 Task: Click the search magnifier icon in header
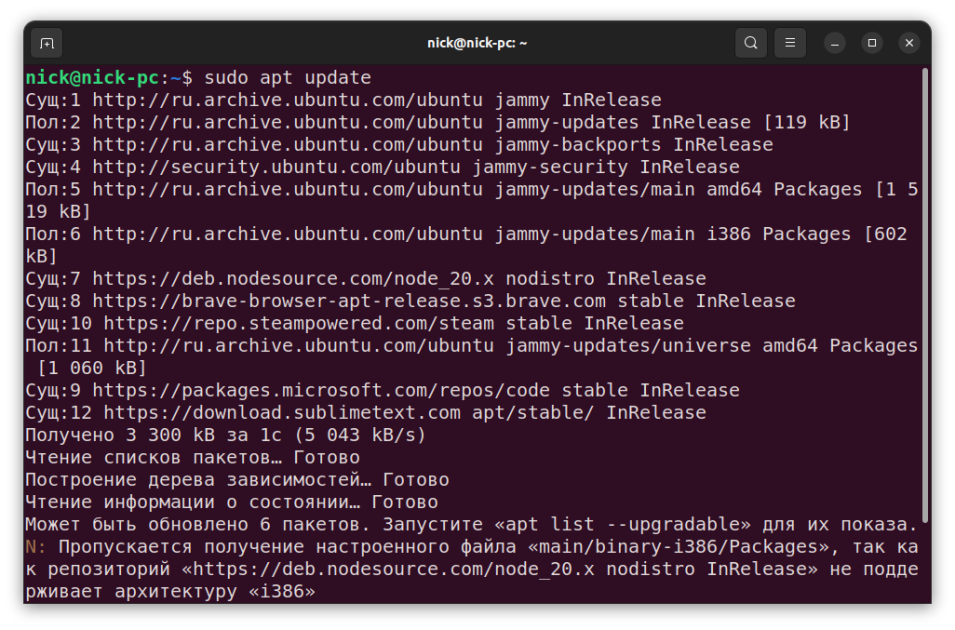[x=750, y=43]
